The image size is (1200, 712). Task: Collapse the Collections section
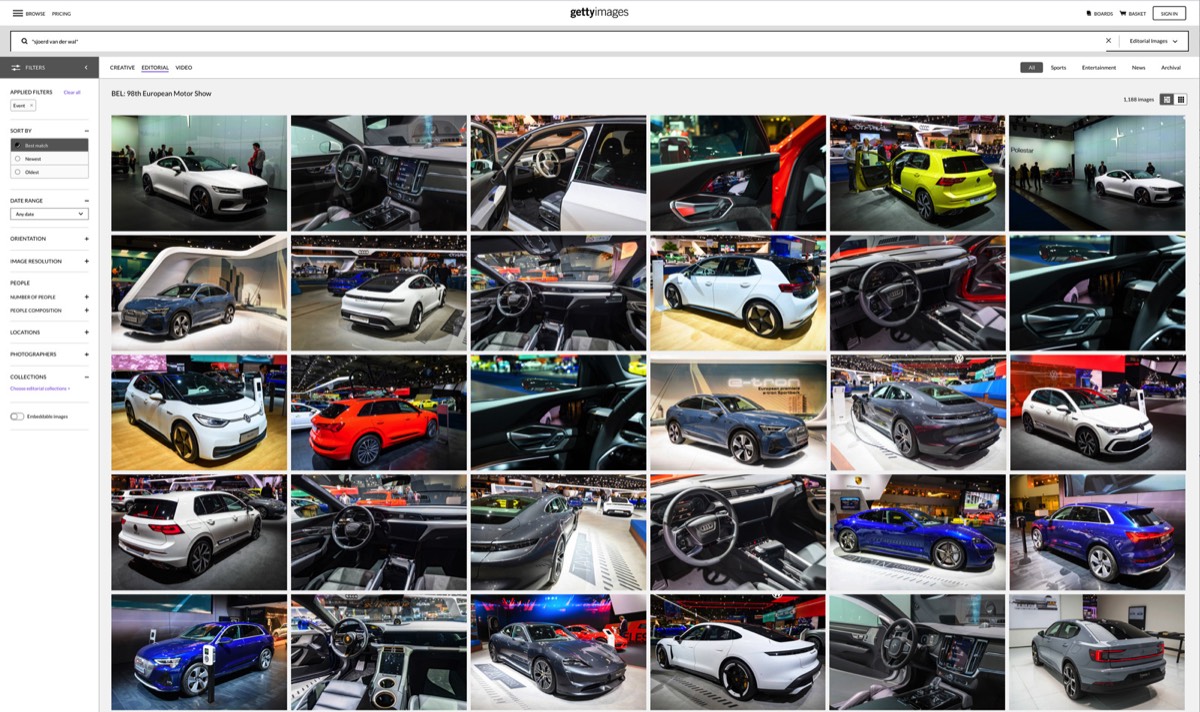[86, 377]
